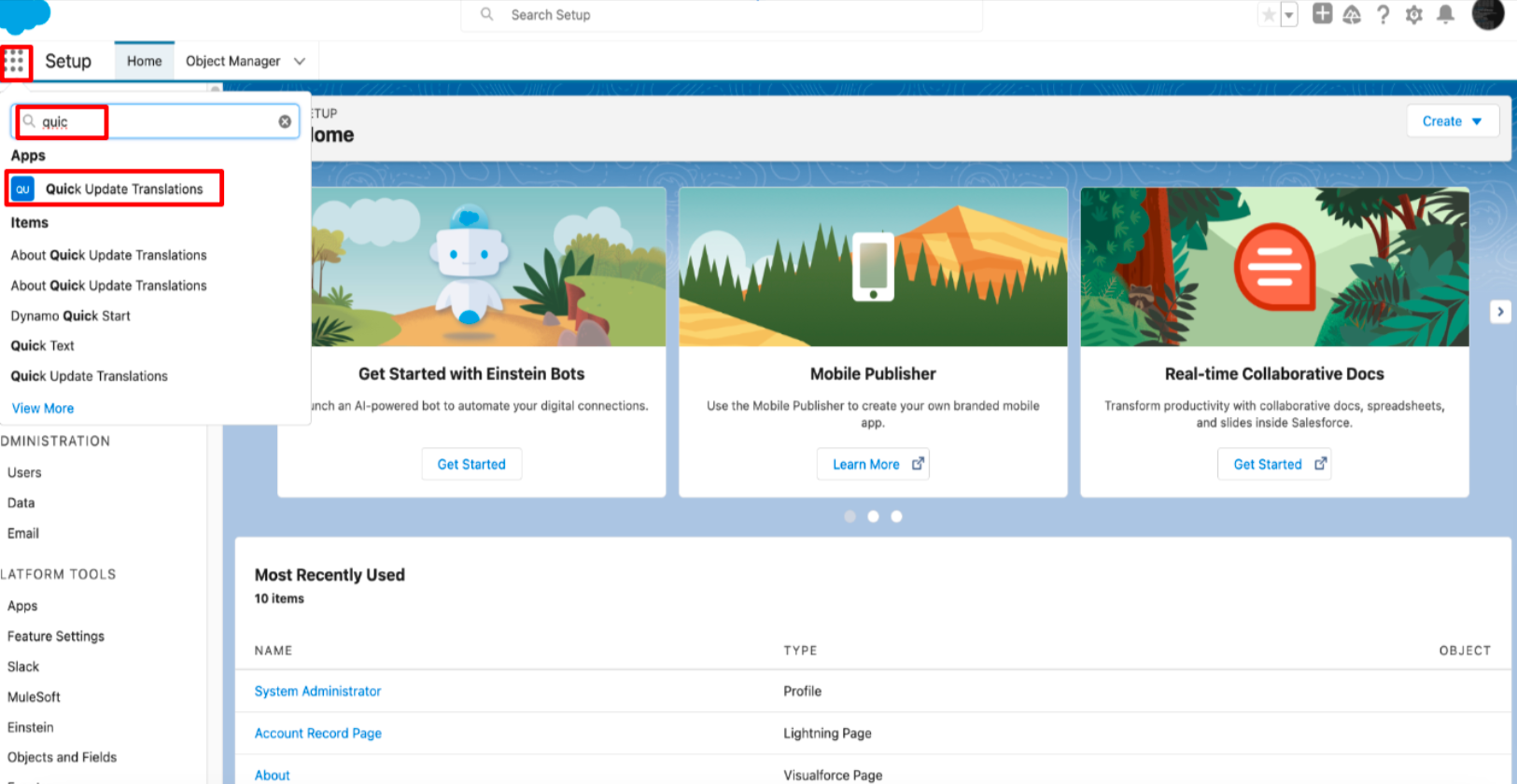1517x784 pixels.
Task: Open Quick Update Translations under Items
Action: tap(89, 376)
